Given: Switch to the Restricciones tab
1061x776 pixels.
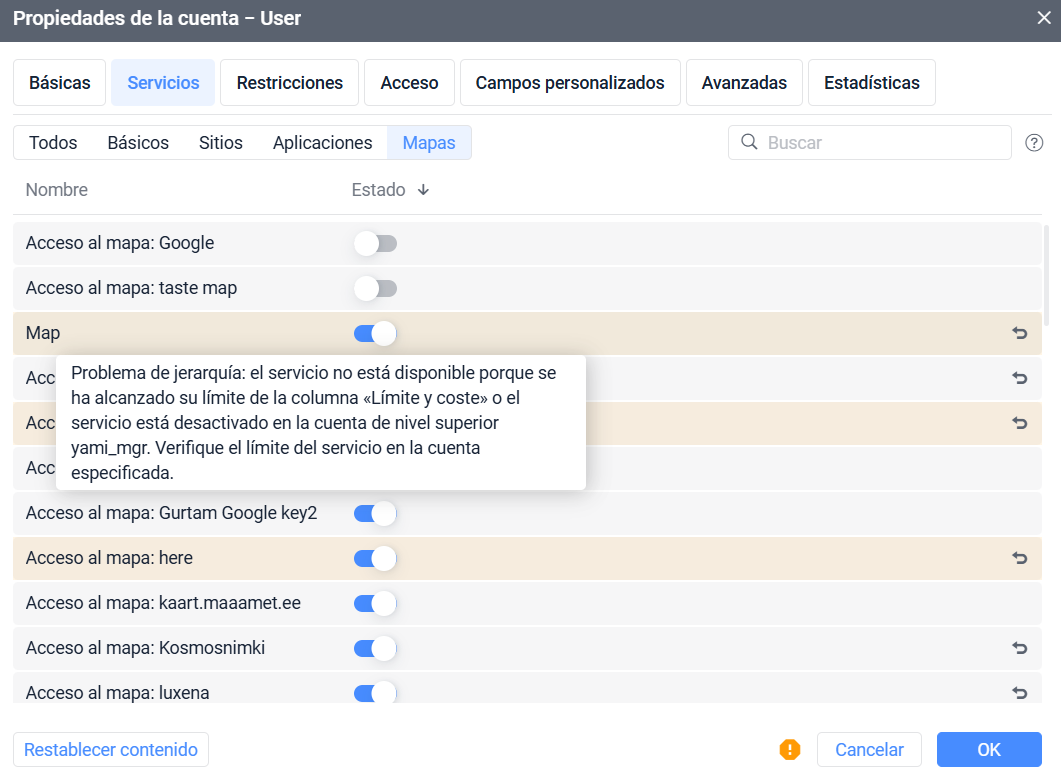Looking at the screenshot, I should click(x=289, y=83).
